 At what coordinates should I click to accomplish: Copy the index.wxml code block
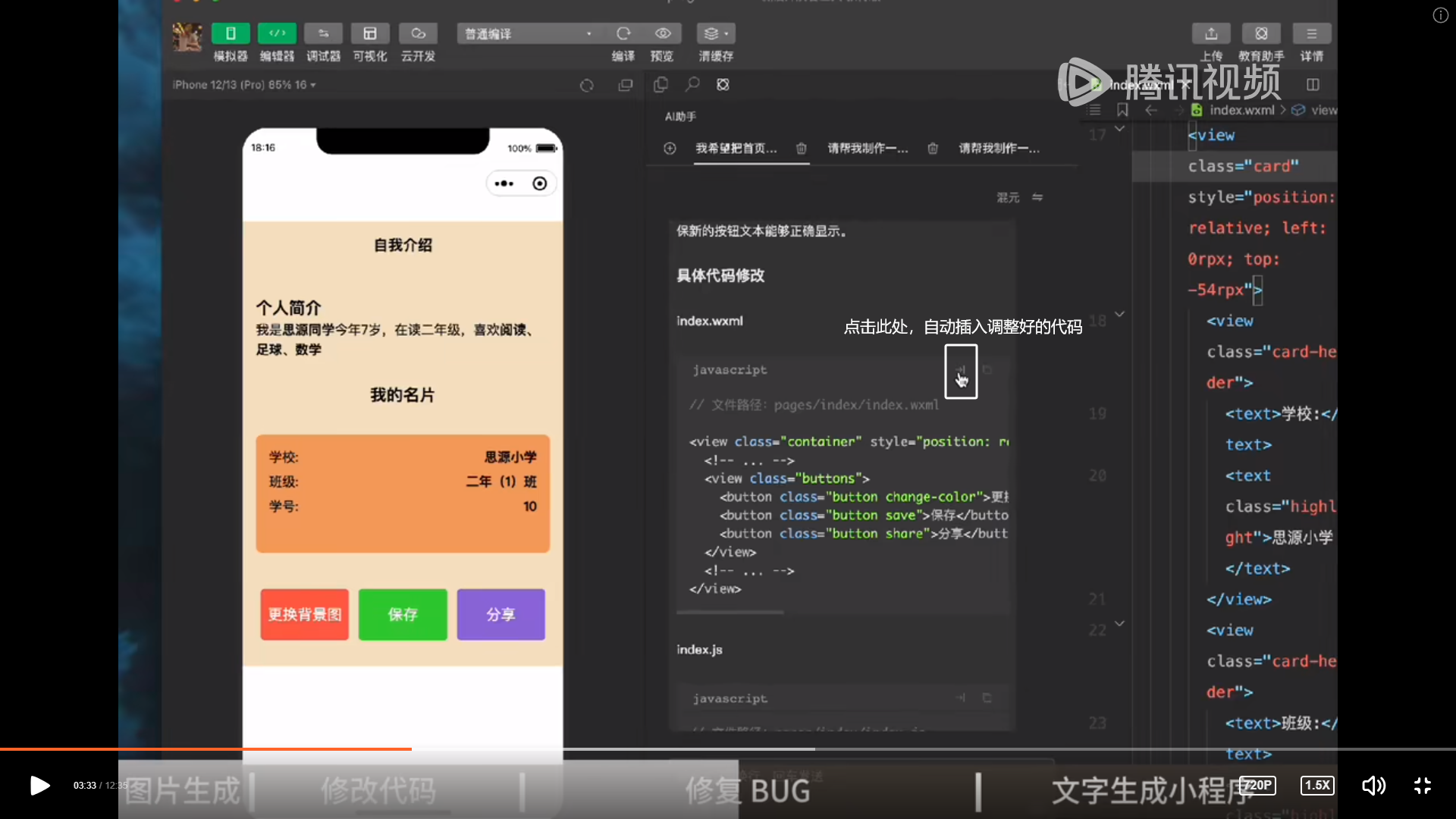click(x=987, y=370)
